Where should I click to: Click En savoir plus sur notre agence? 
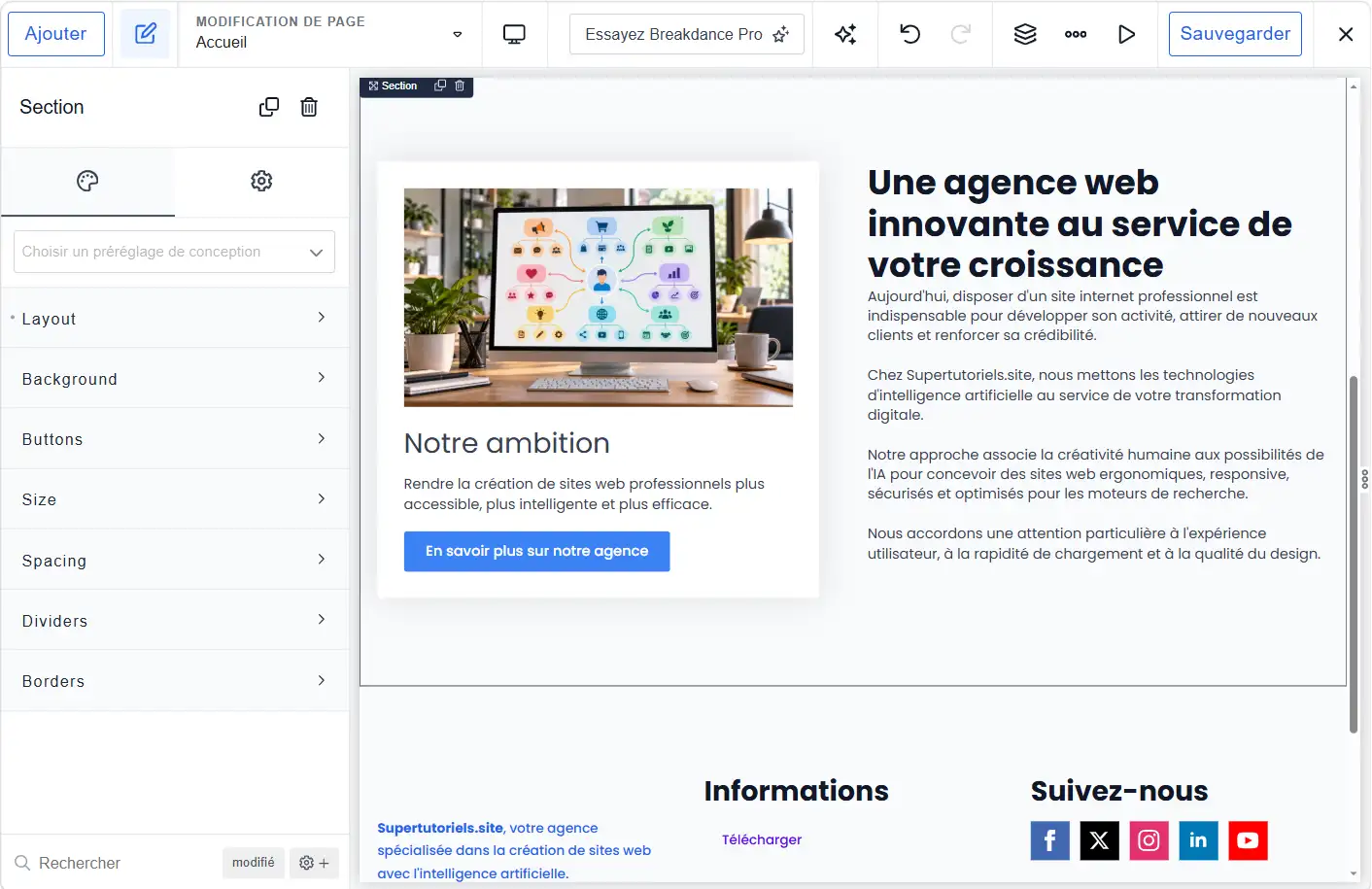pyautogui.click(x=536, y=551)
